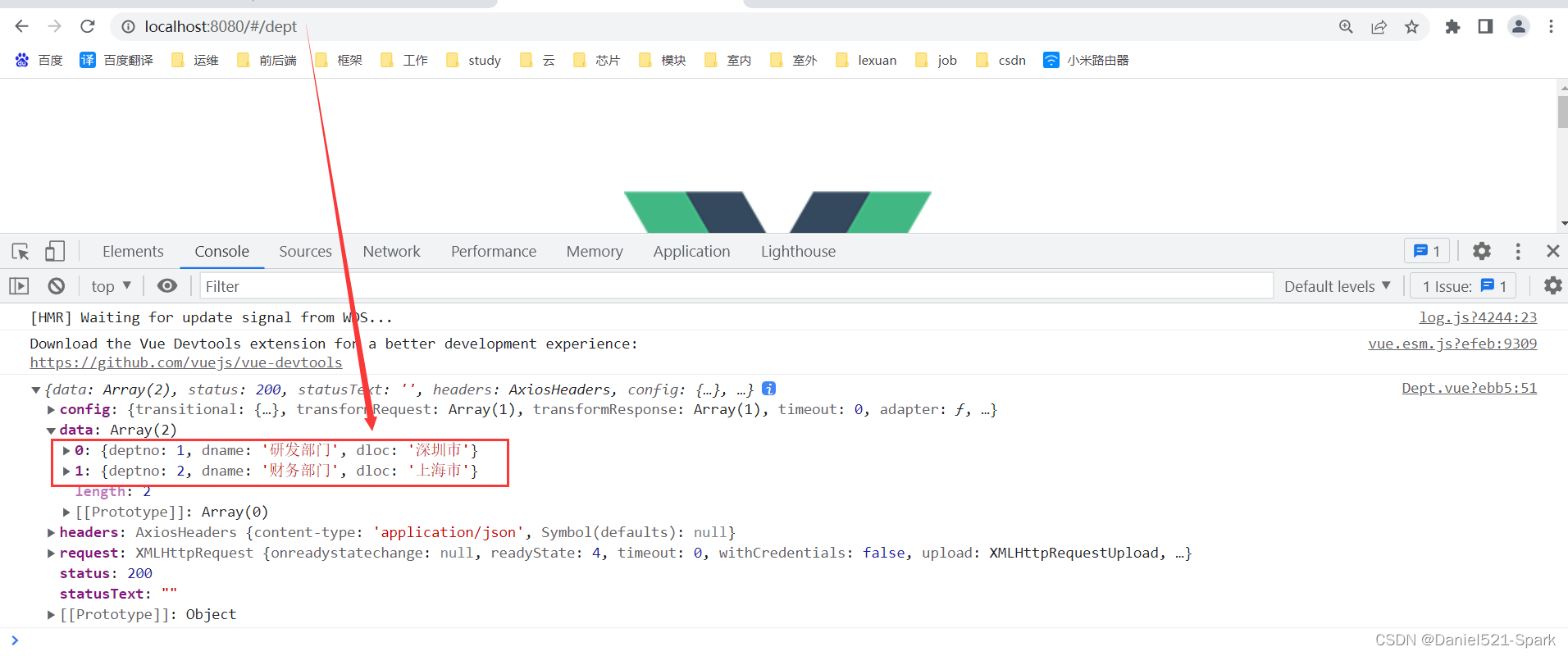1568x656 pixels.
Task: Collapse the logged response object
Action: pyautogui.click(x=36, y=390)
